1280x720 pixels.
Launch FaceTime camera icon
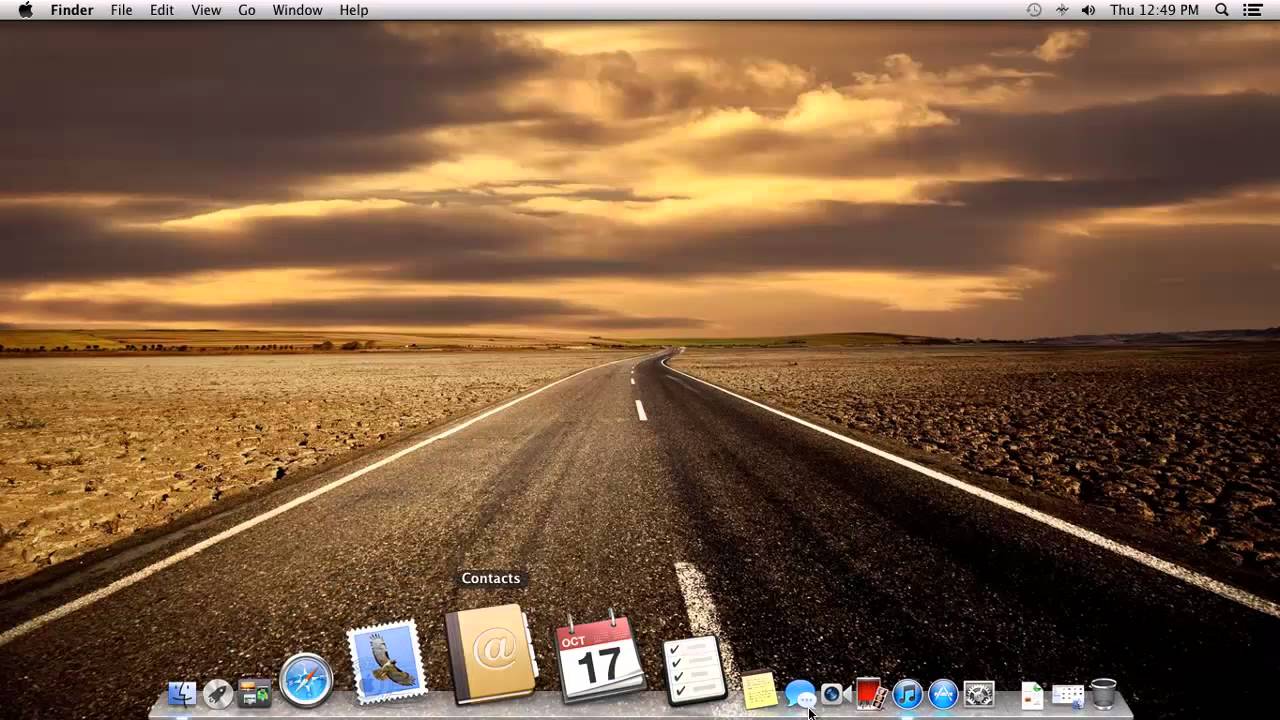pos(834,693)
